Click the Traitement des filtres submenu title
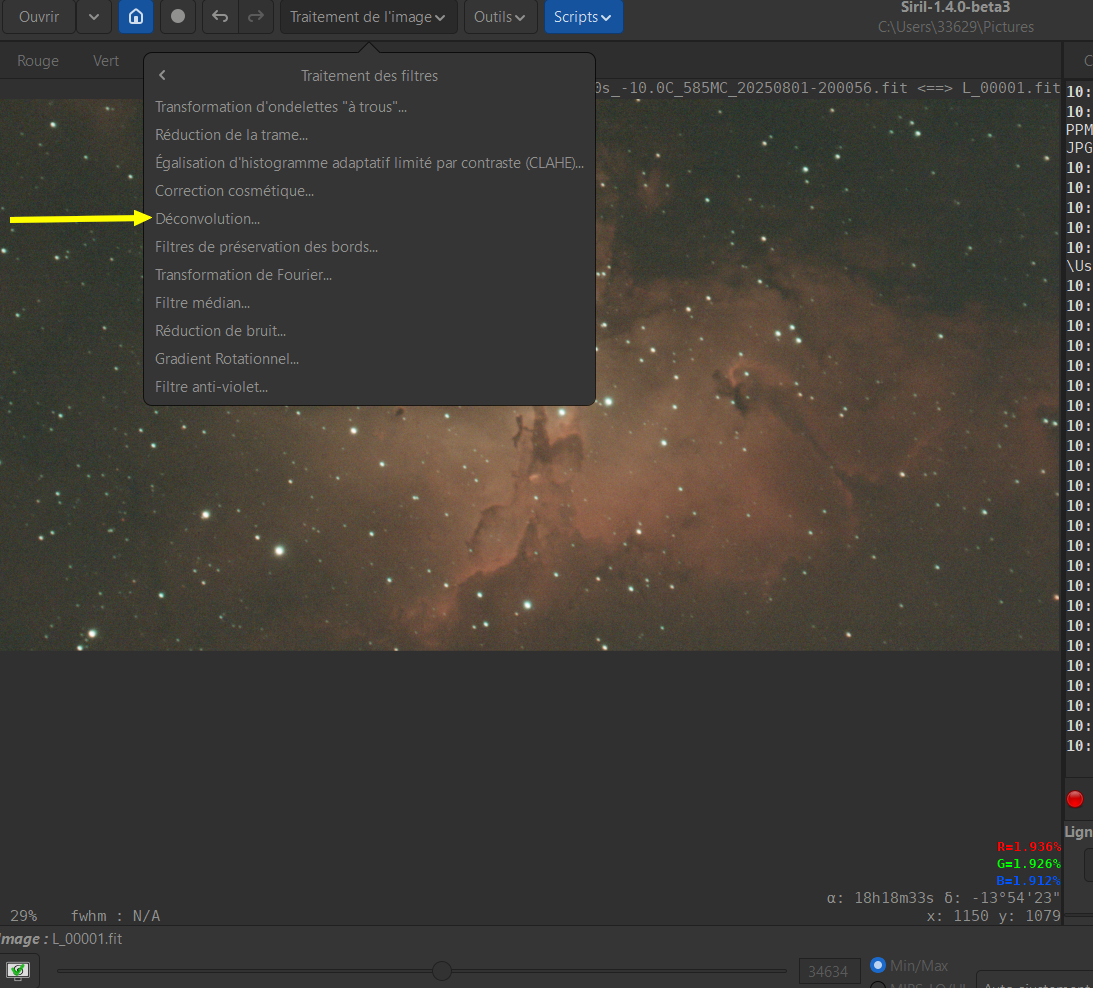This screenshot has width=1093, height=988. click(369, 75)
